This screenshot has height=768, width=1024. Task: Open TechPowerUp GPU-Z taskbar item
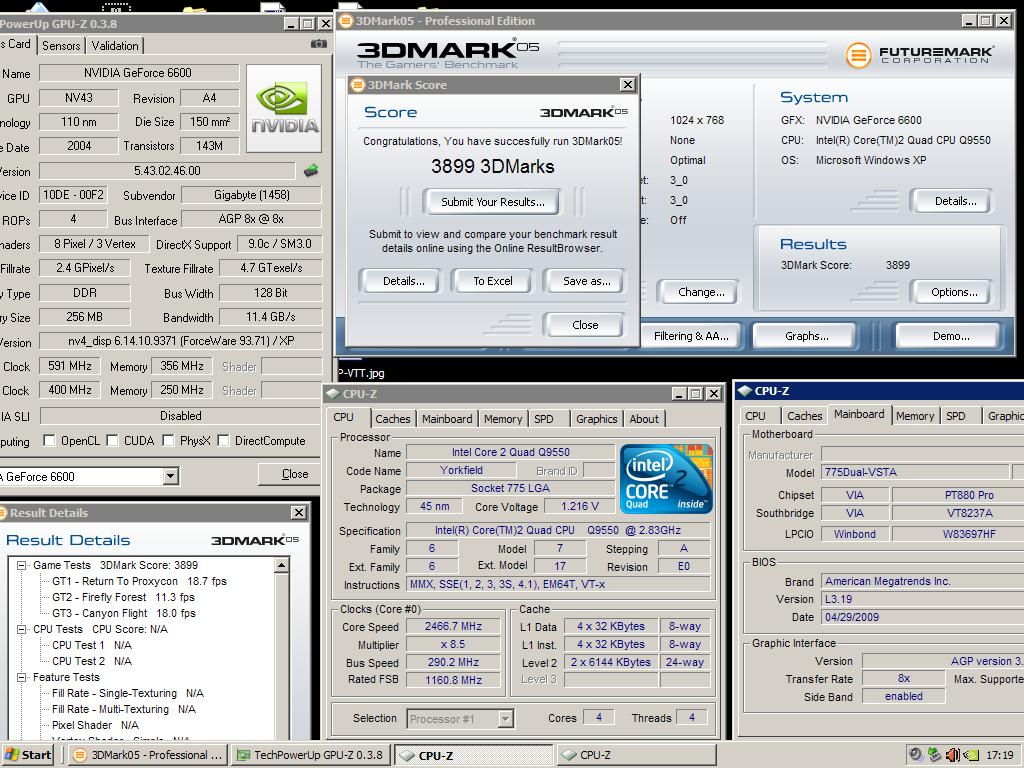coord(311,755)
